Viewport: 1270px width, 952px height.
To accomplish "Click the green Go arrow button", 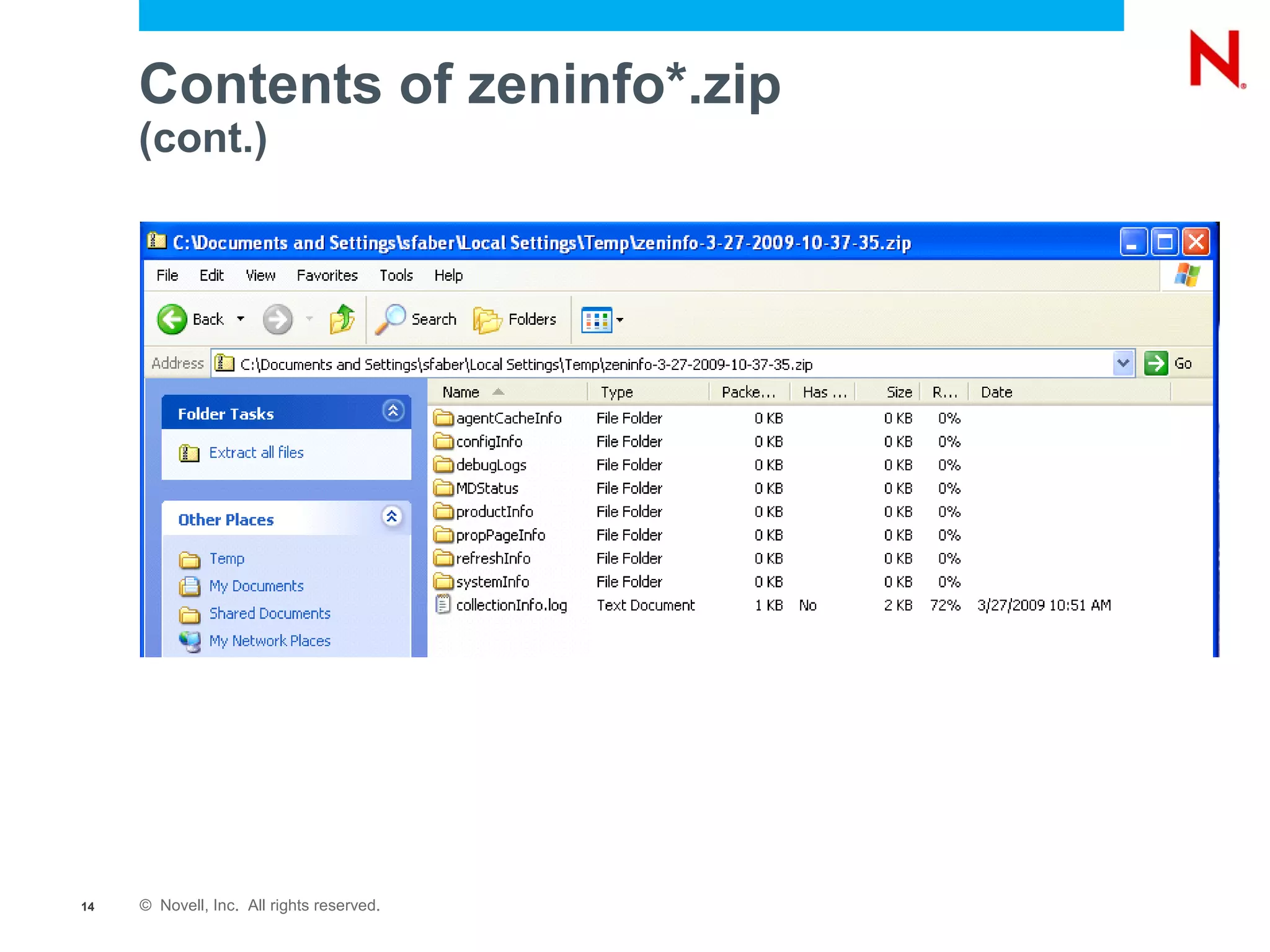I will pyautogui.click(x=1156, y=363).
